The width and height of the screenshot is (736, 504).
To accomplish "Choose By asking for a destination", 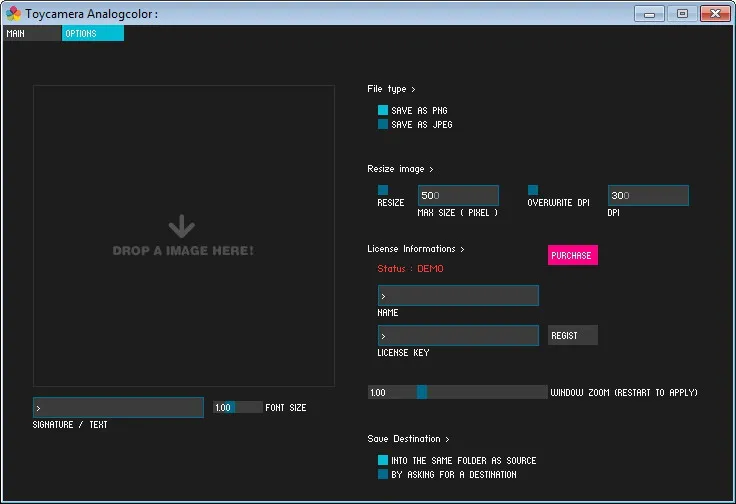I will (383, 474).
